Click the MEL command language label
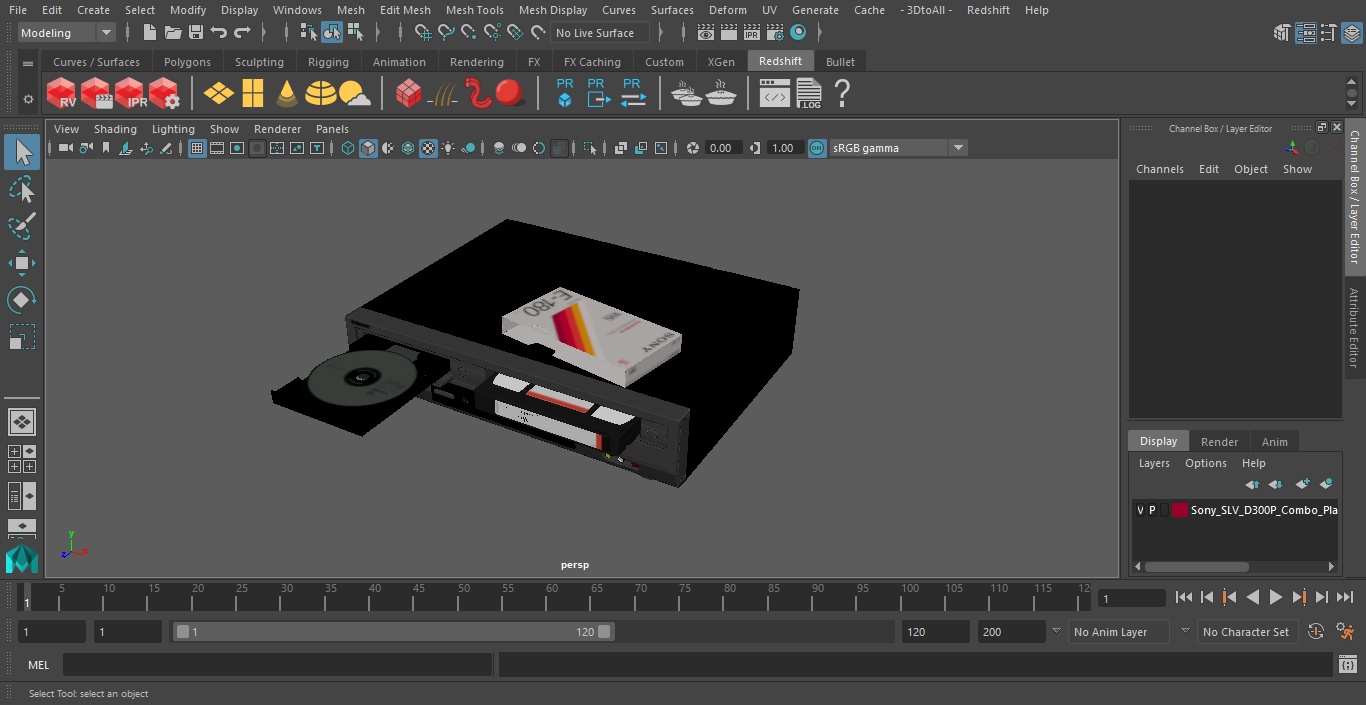 39,665
